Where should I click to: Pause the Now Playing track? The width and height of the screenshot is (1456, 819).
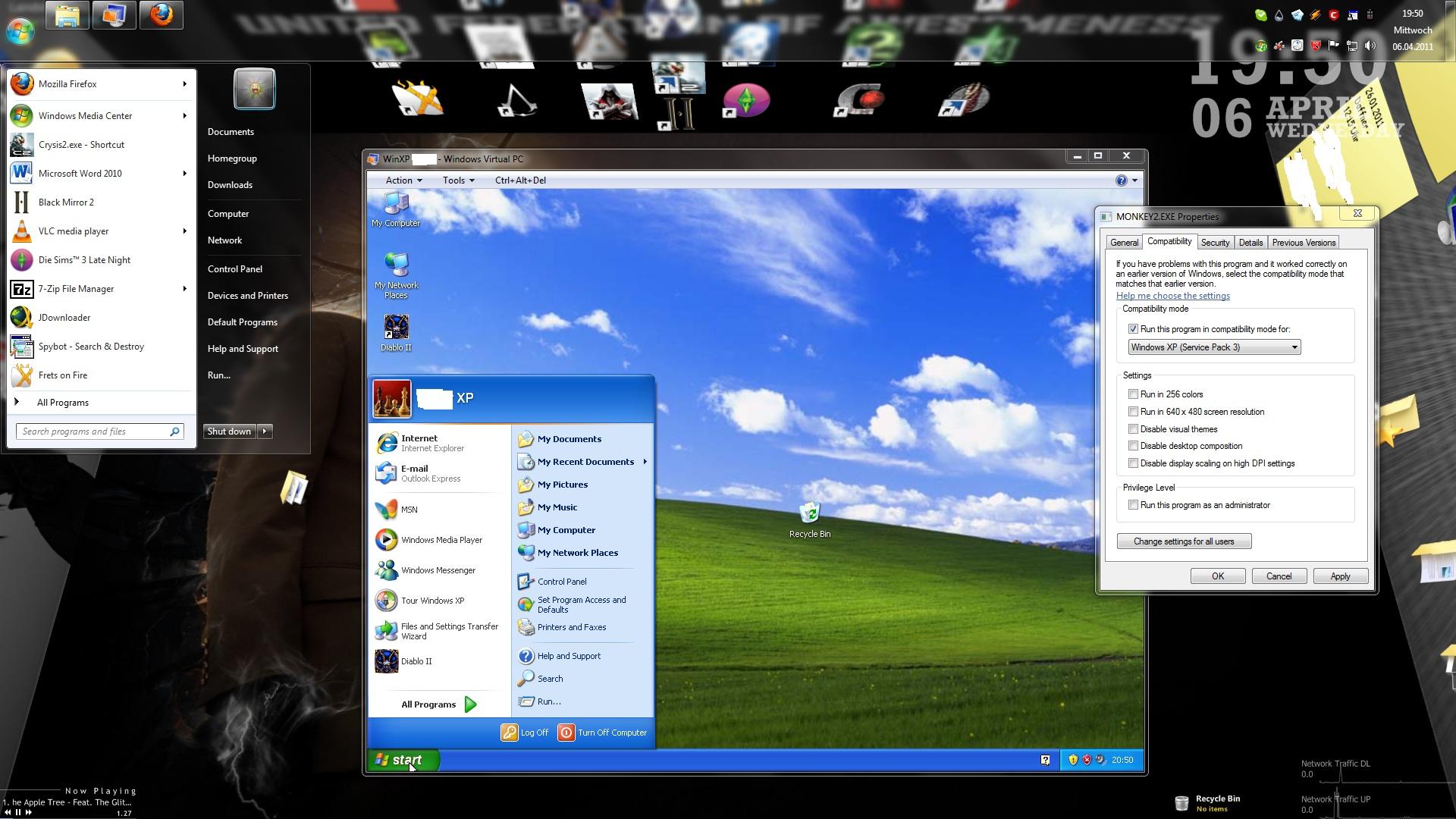coord(18,812)
